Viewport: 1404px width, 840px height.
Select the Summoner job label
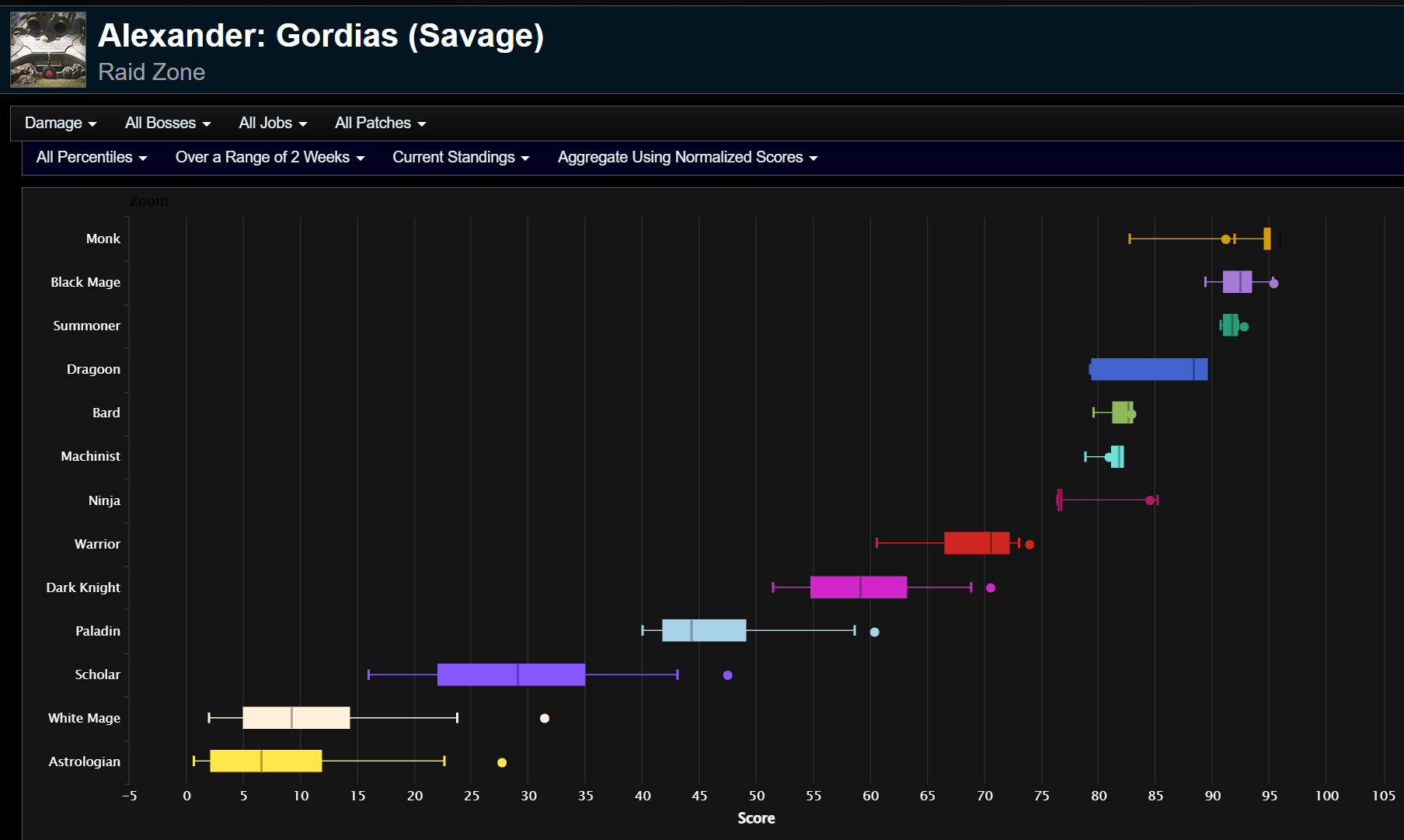(87, 326)
